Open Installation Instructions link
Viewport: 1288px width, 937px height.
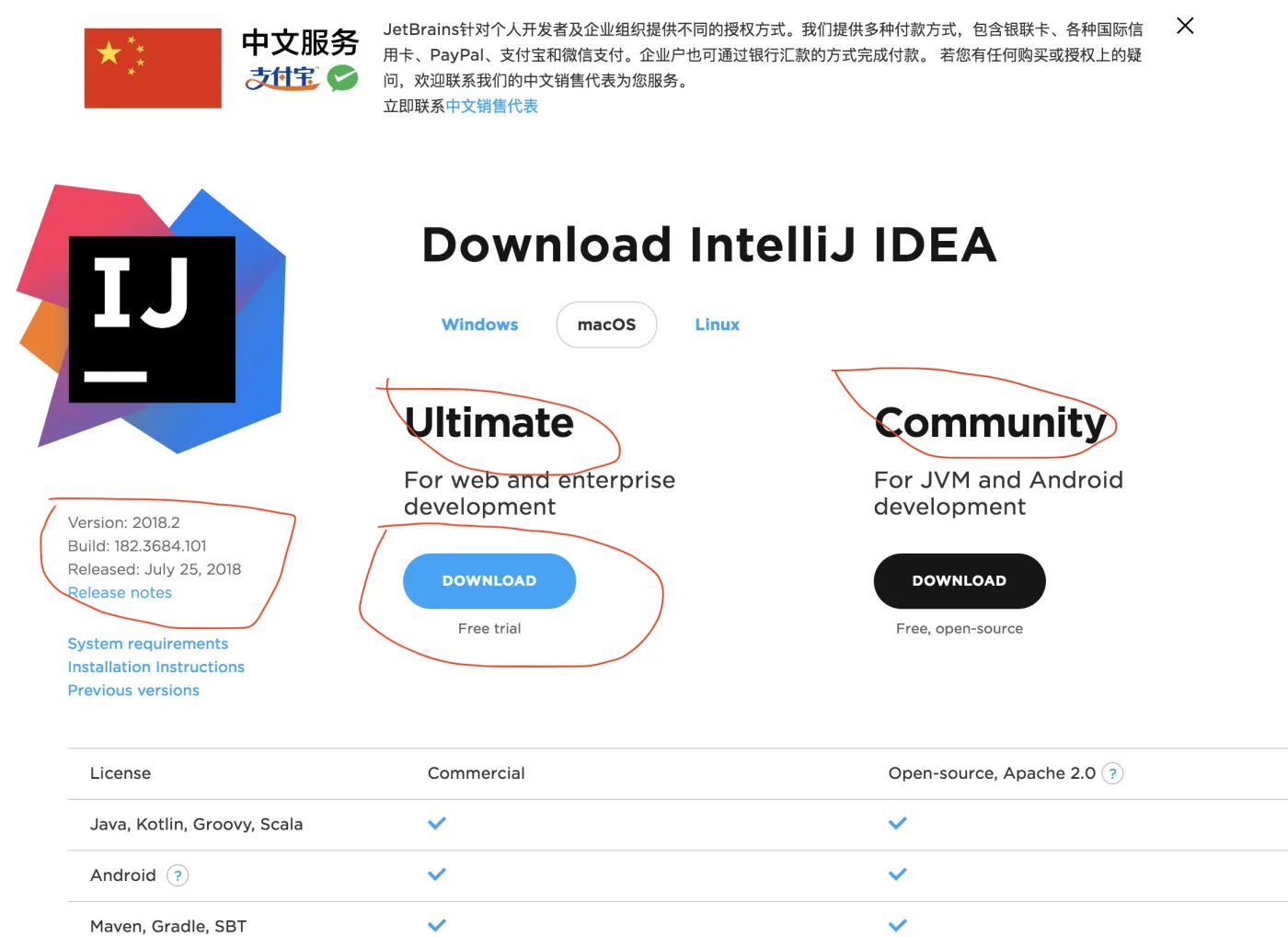[156, 667]
